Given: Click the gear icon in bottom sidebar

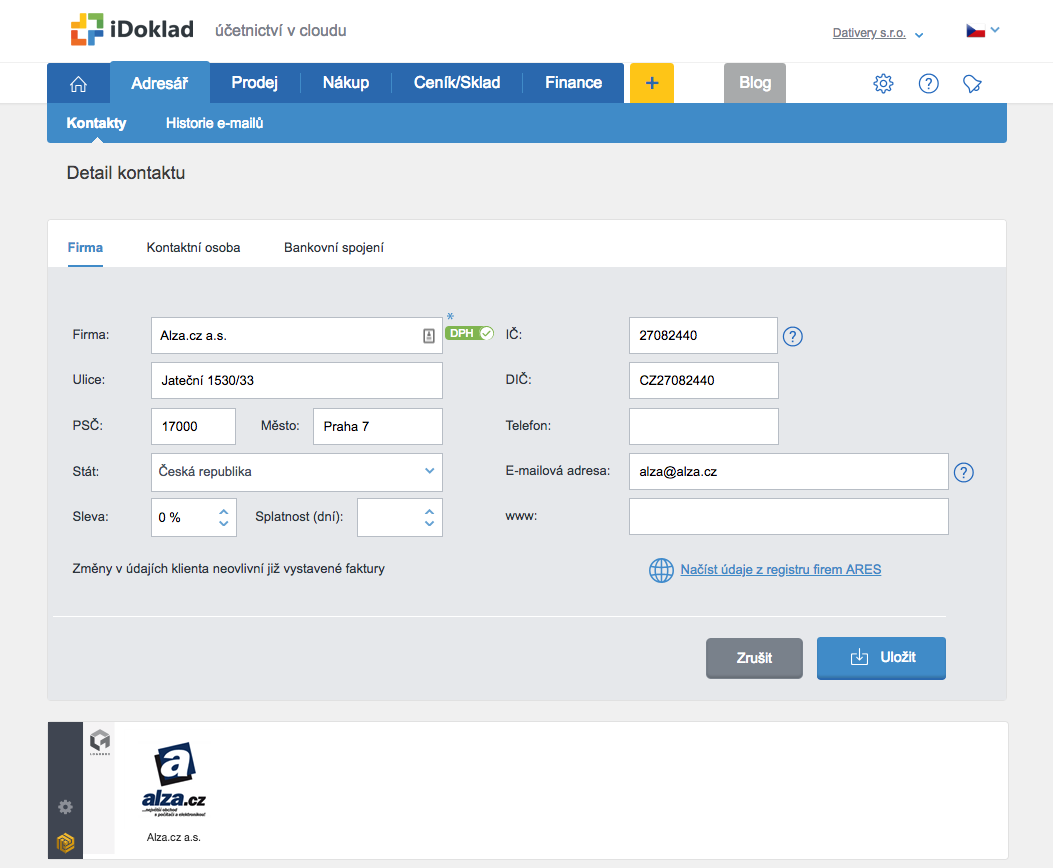Looking at the screenshot, I should tap(66, 807).
